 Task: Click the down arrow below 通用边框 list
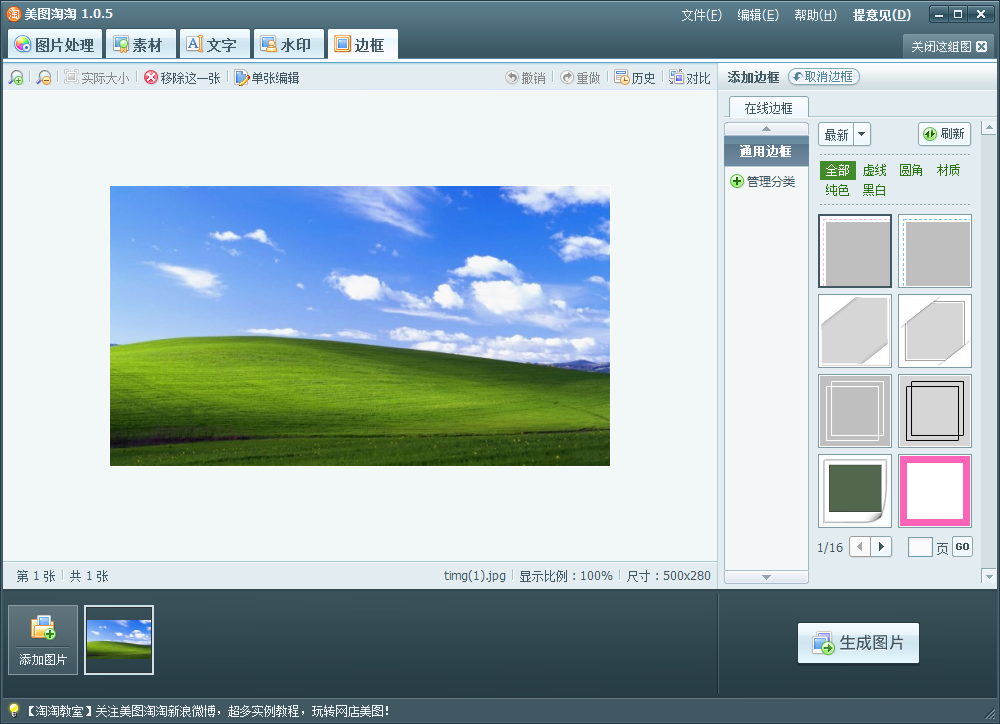coord(765,575)
